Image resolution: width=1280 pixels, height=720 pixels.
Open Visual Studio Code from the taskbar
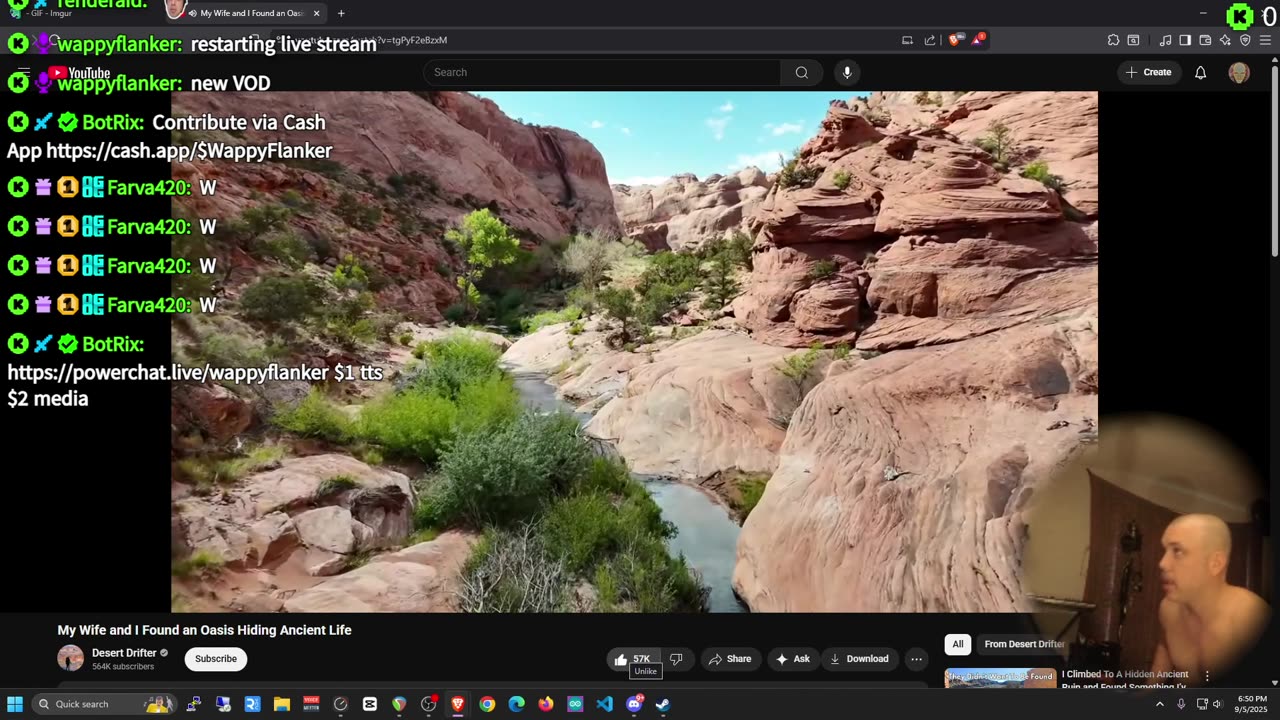[604, 704]
